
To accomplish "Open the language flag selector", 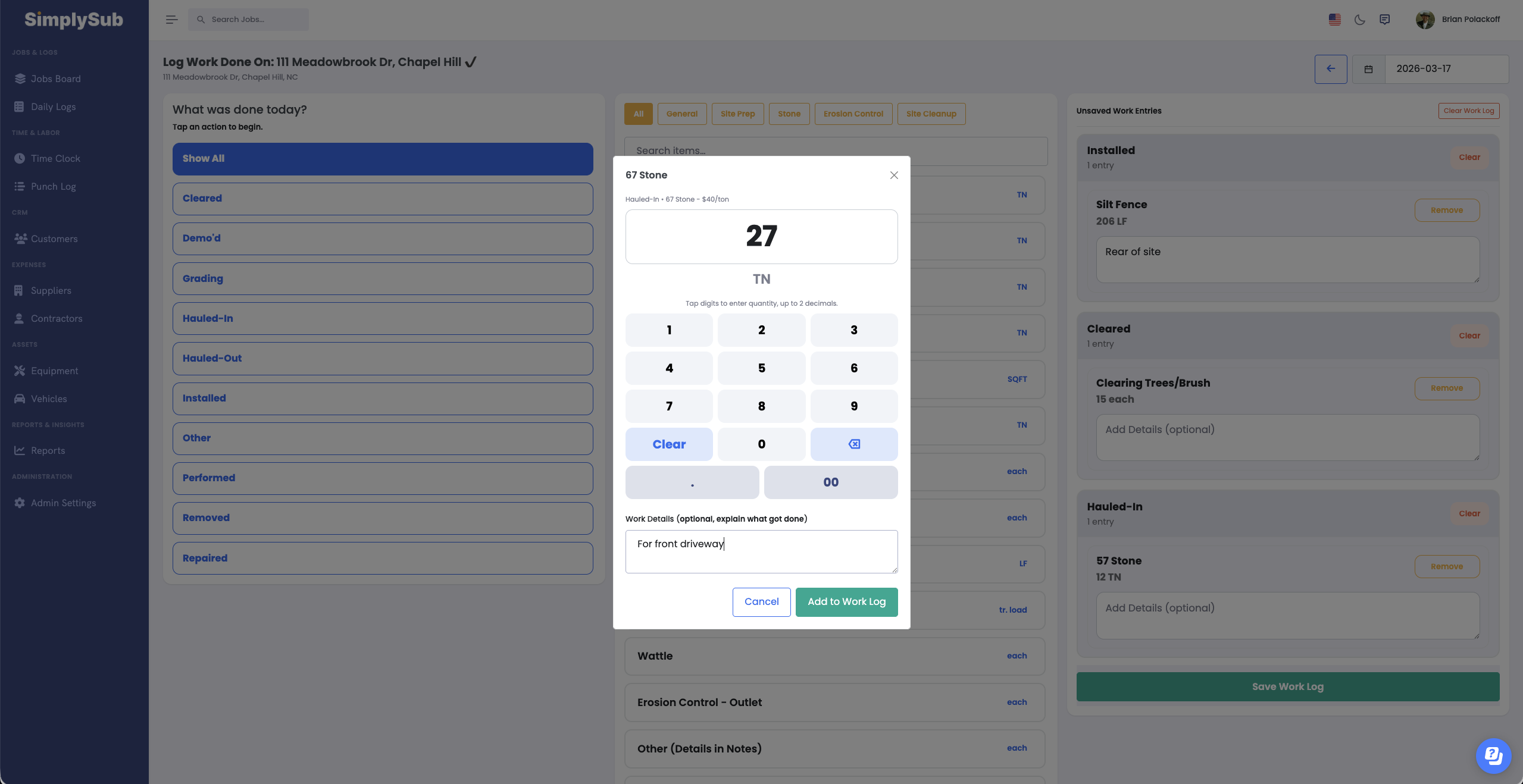I will point(1334,20).
